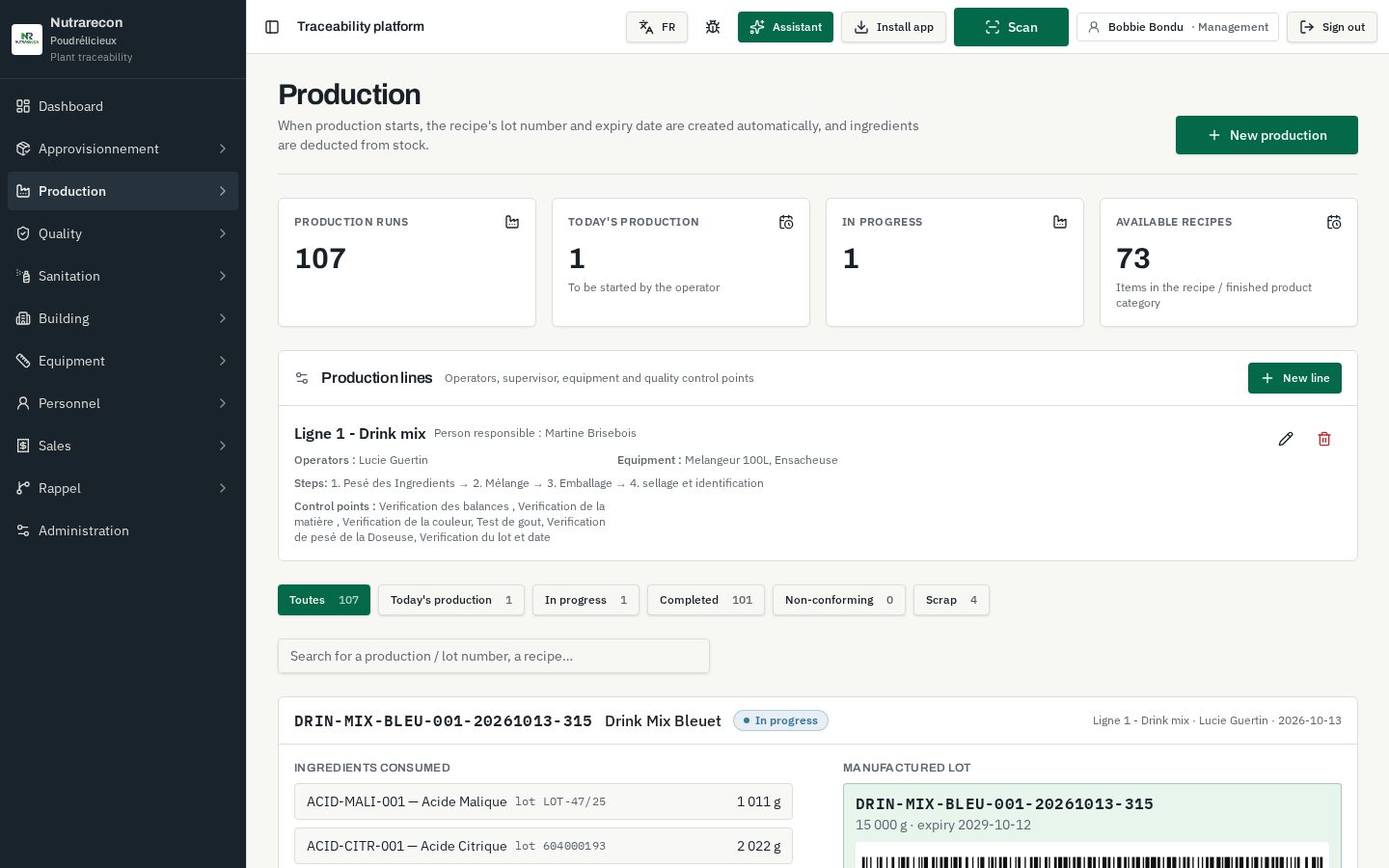Click the Administration sidebar icon

tap(23, 530)
